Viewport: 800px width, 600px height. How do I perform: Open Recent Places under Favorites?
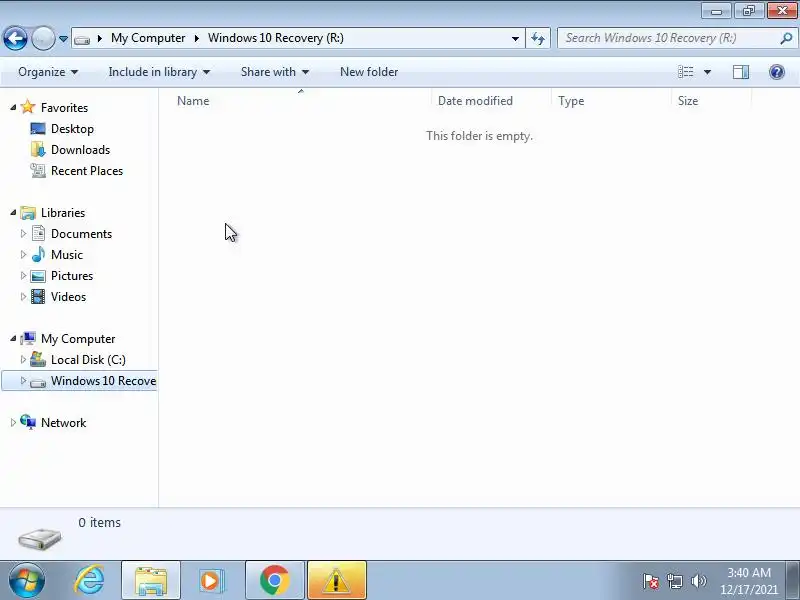pos(87,170)
